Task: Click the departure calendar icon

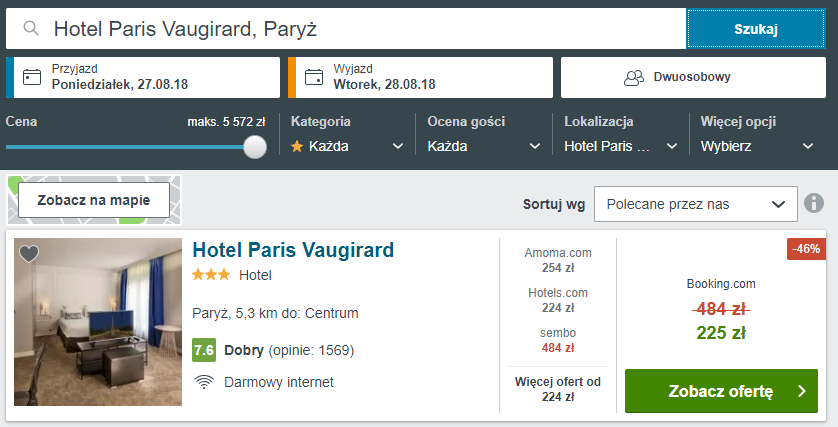Action: [314, 77]
